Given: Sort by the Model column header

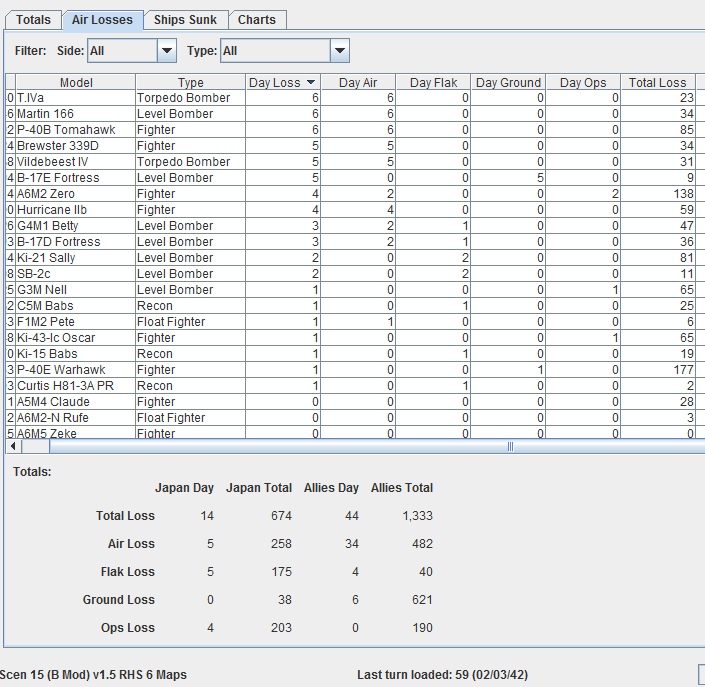Looking at the screenshot, I should coord(76,83).
